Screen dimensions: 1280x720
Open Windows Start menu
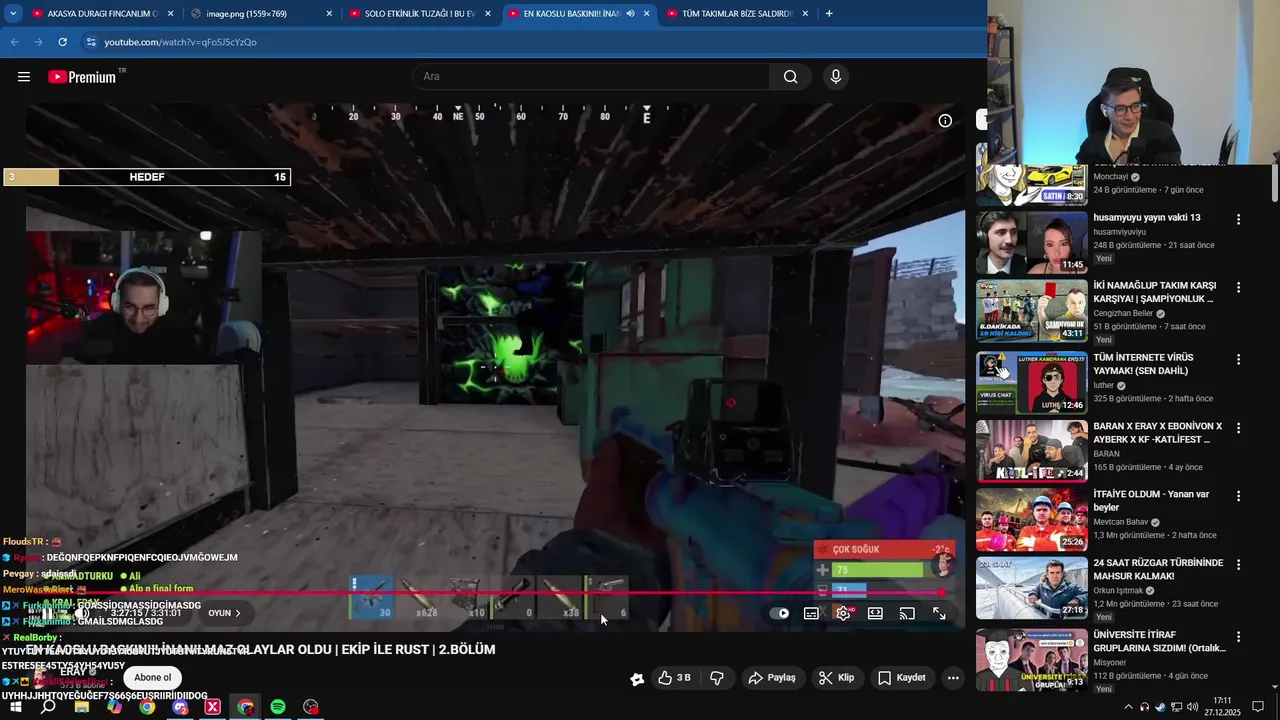(15, 707)
